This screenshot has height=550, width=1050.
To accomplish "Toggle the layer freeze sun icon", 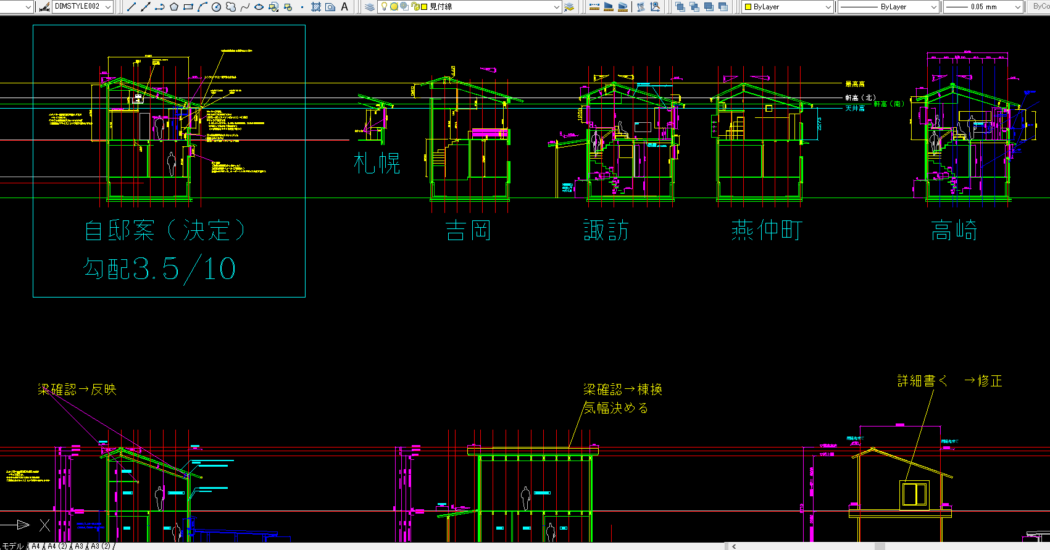I will coord(395,7).
